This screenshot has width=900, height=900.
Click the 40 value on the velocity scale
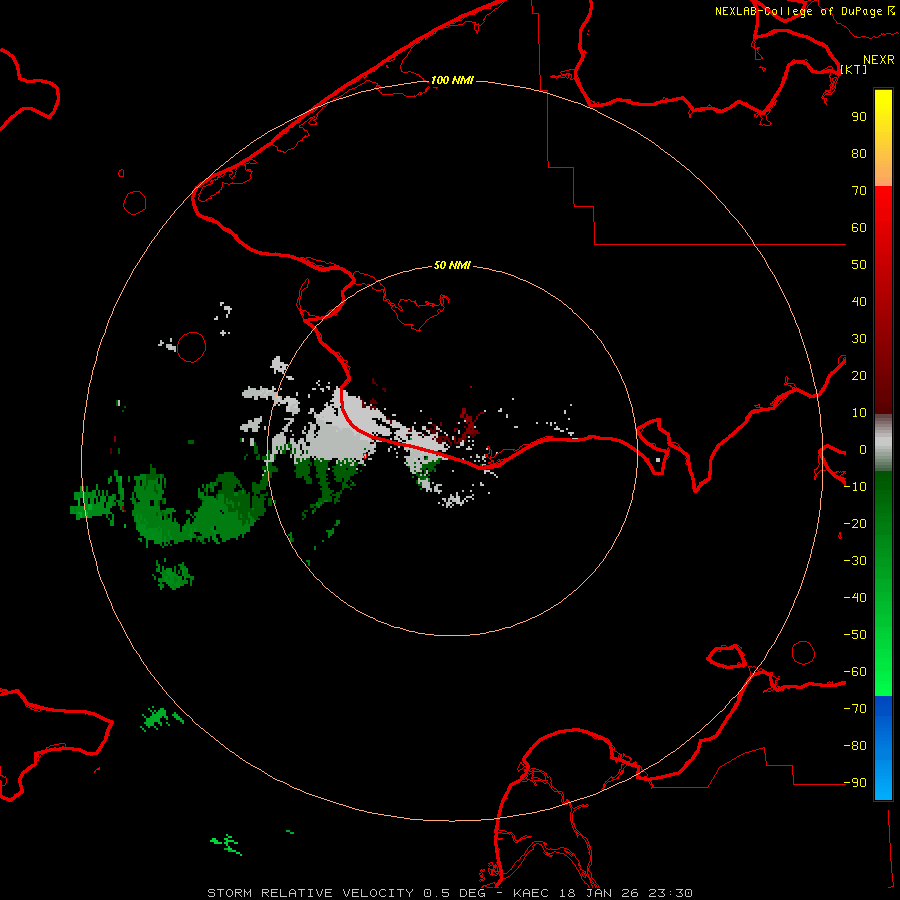(x=859, y=301)
